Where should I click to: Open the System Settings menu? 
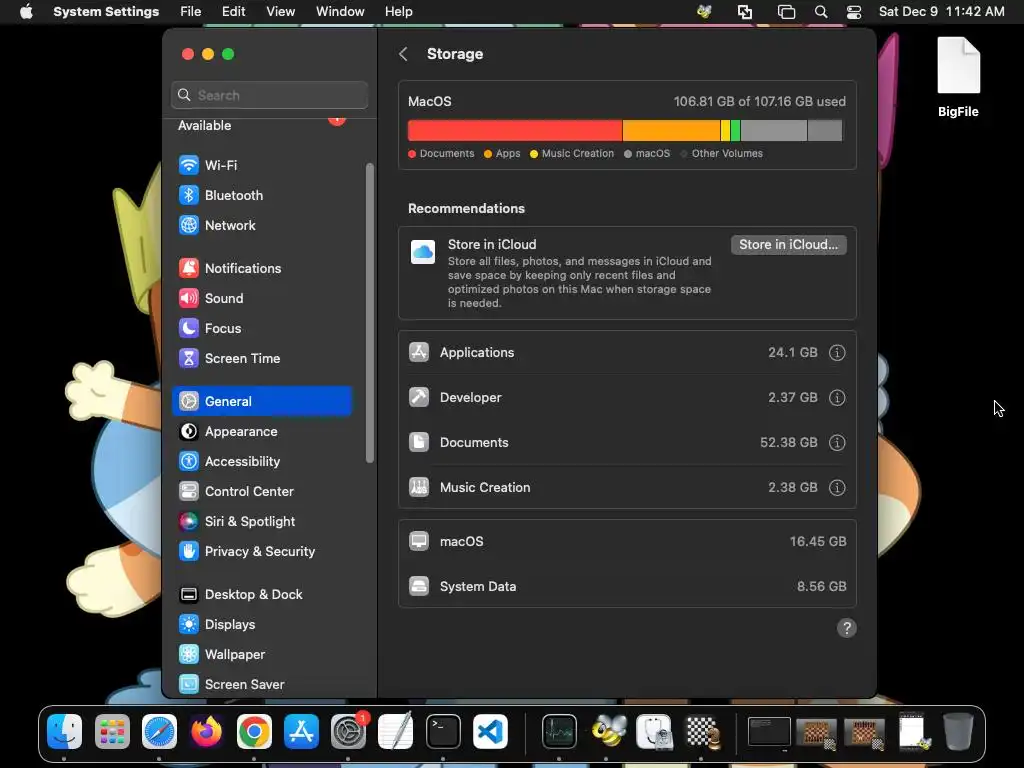[x=106, y=12]
